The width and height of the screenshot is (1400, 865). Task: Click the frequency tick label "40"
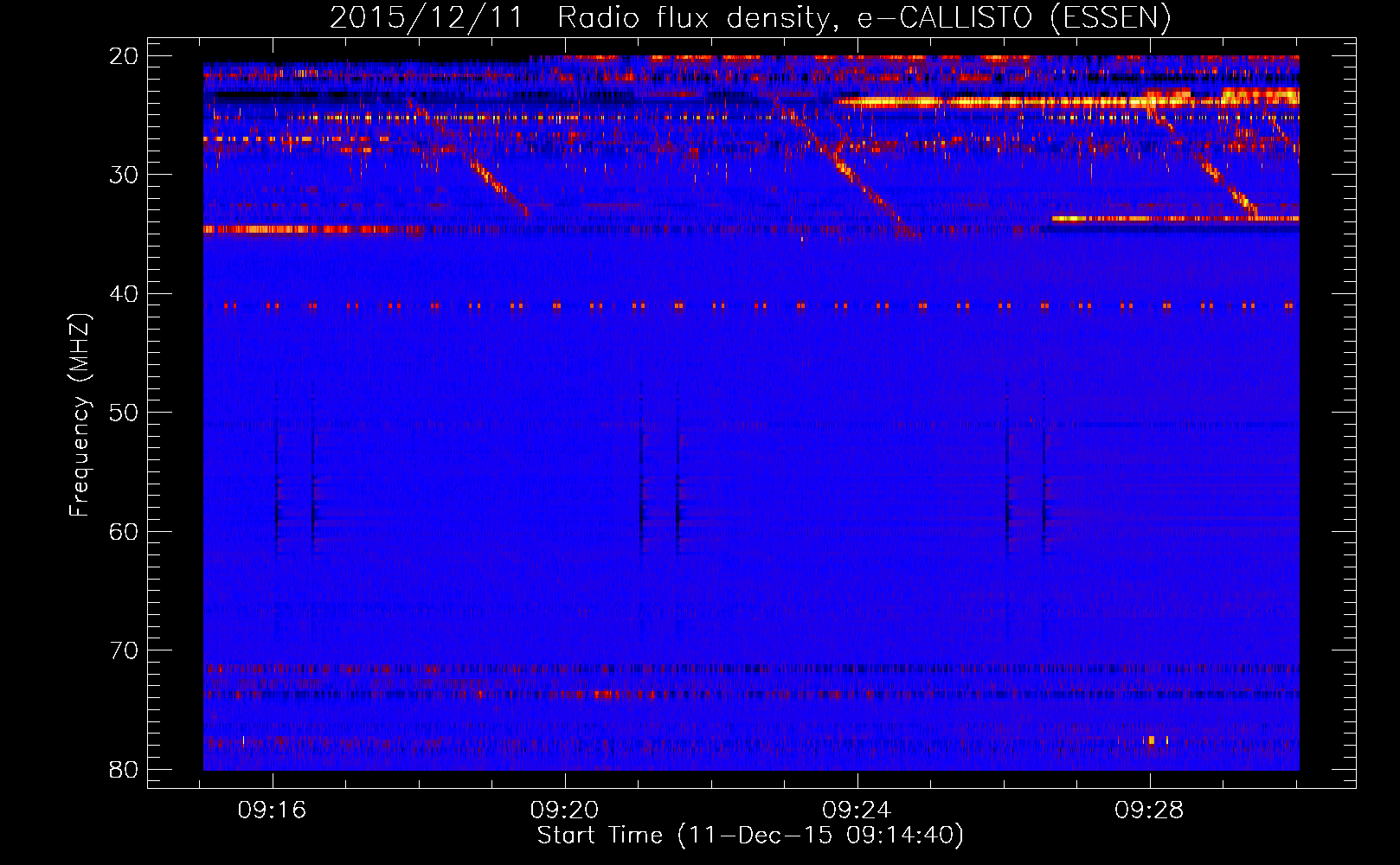point(125,294)
